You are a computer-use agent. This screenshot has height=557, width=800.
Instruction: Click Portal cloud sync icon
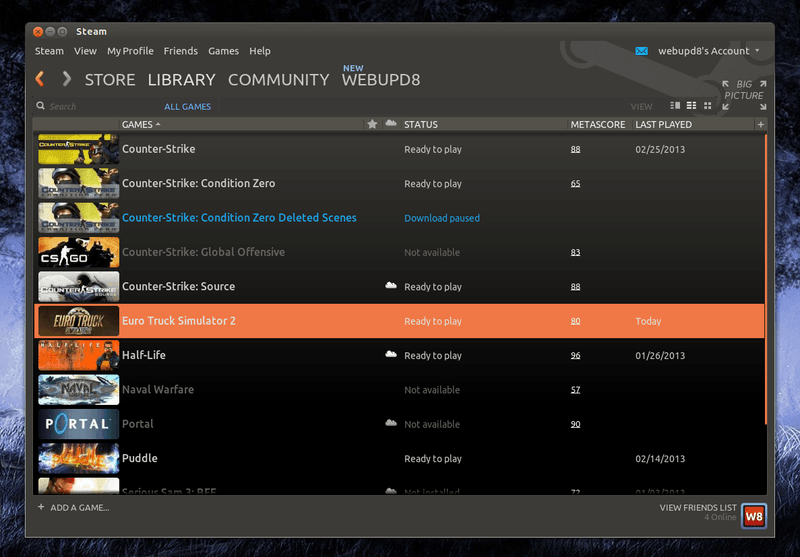(391, 423)
